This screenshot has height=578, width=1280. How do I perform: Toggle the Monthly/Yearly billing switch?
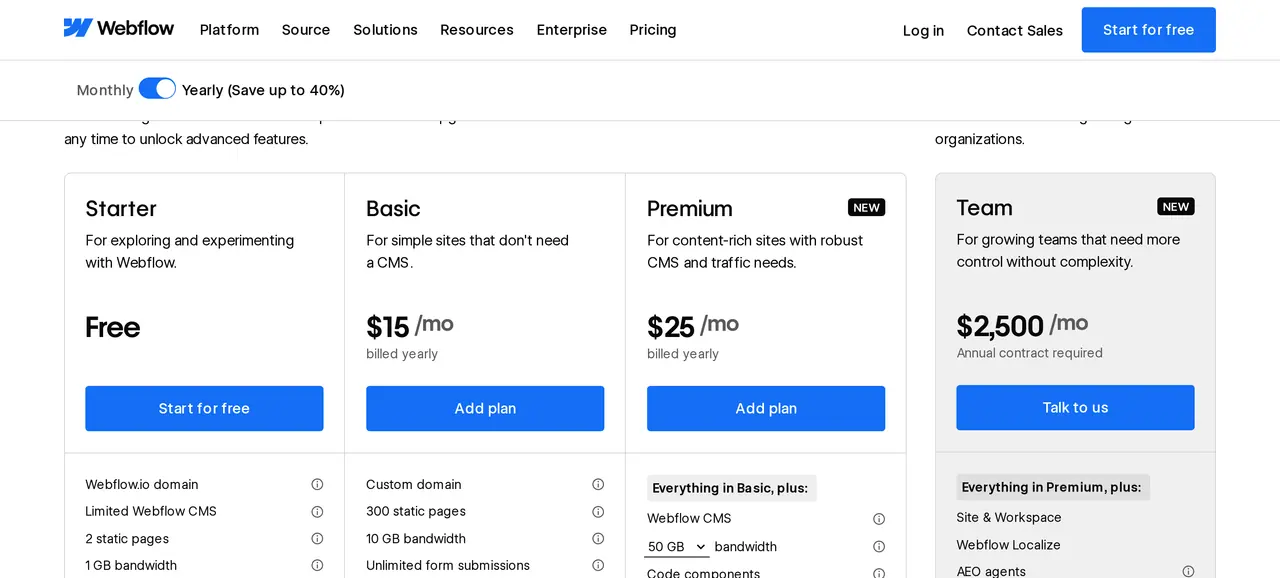(157, 89)
